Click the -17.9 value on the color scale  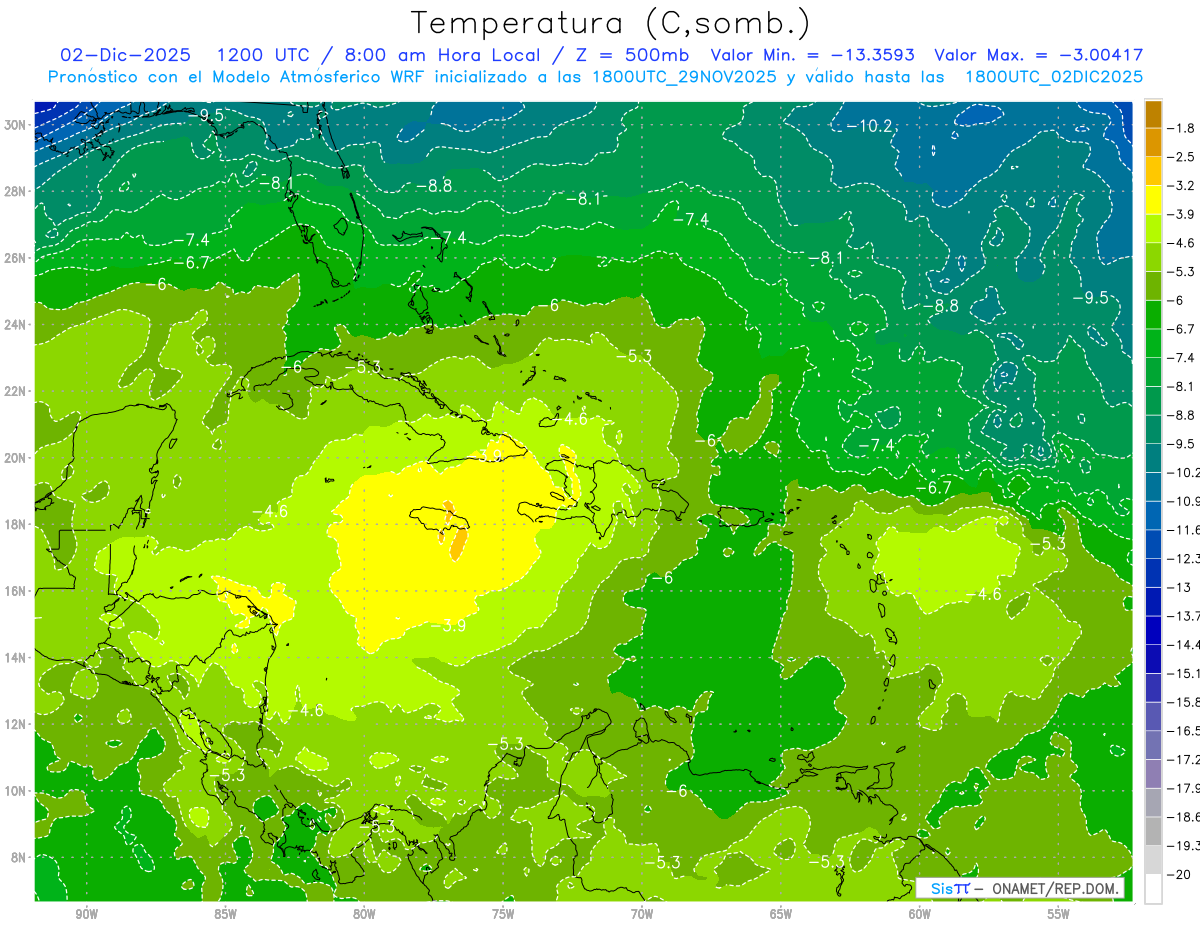(1184, 788)
